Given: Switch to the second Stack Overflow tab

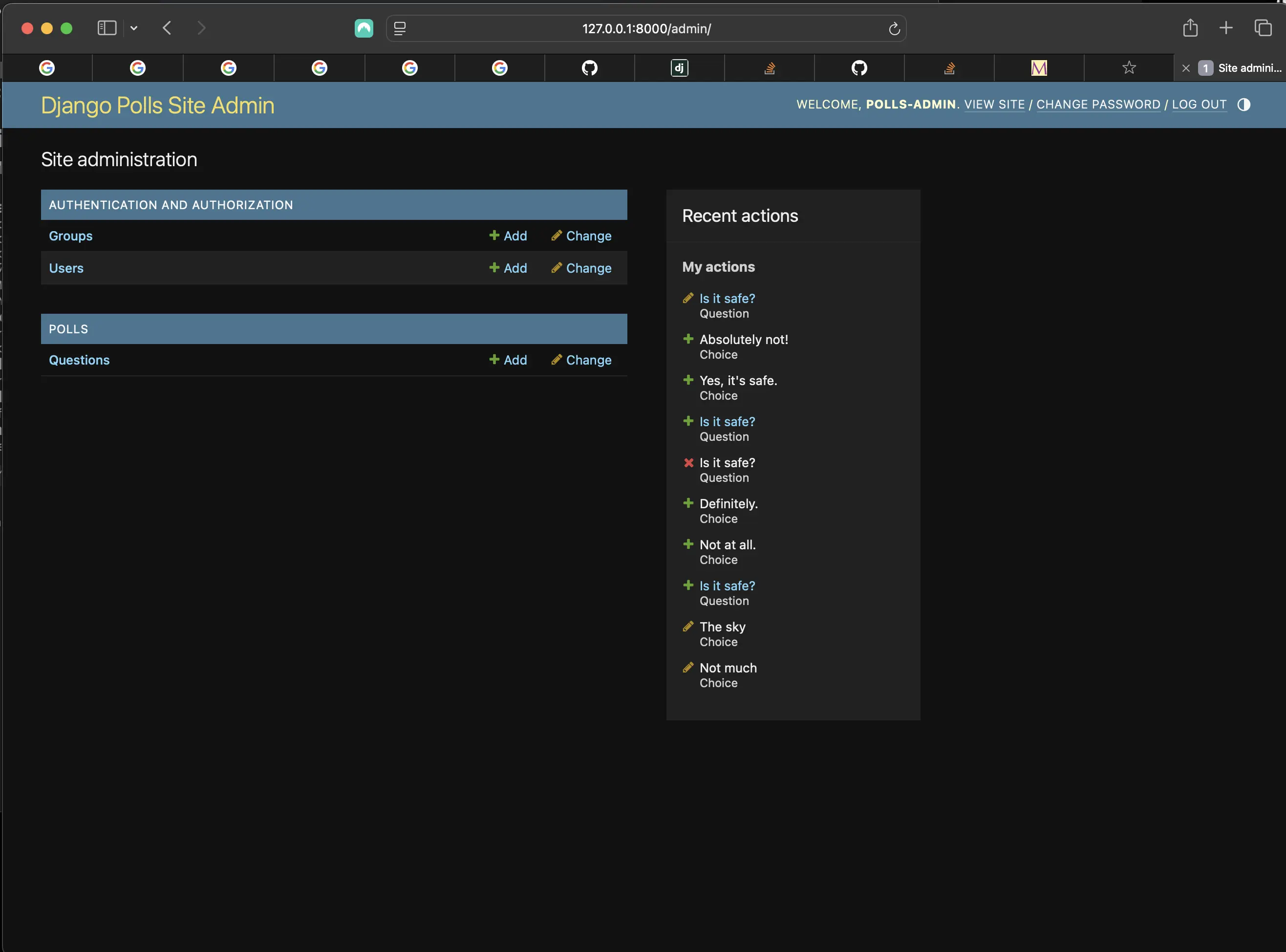Looking at the screenshot, I should tap(949, 68).
